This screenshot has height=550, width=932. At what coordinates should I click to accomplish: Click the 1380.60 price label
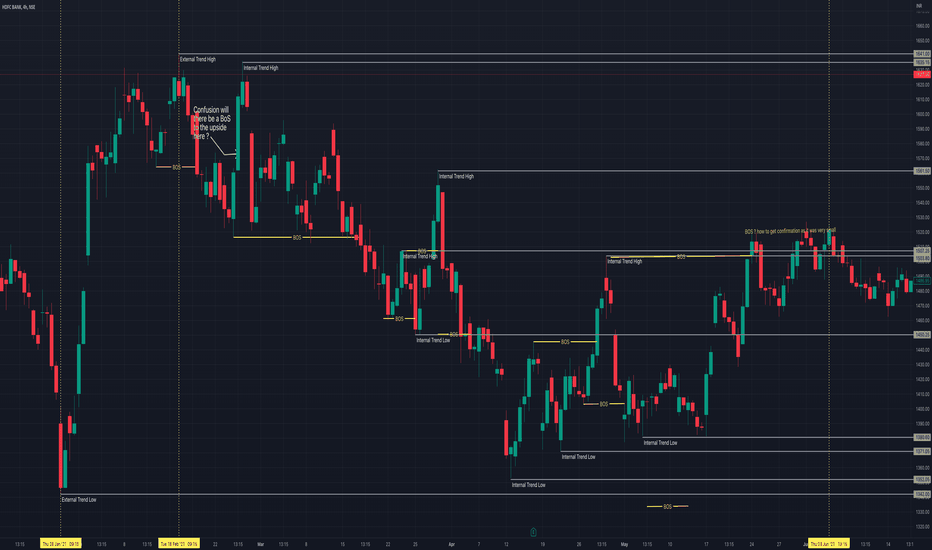(922, 438)
